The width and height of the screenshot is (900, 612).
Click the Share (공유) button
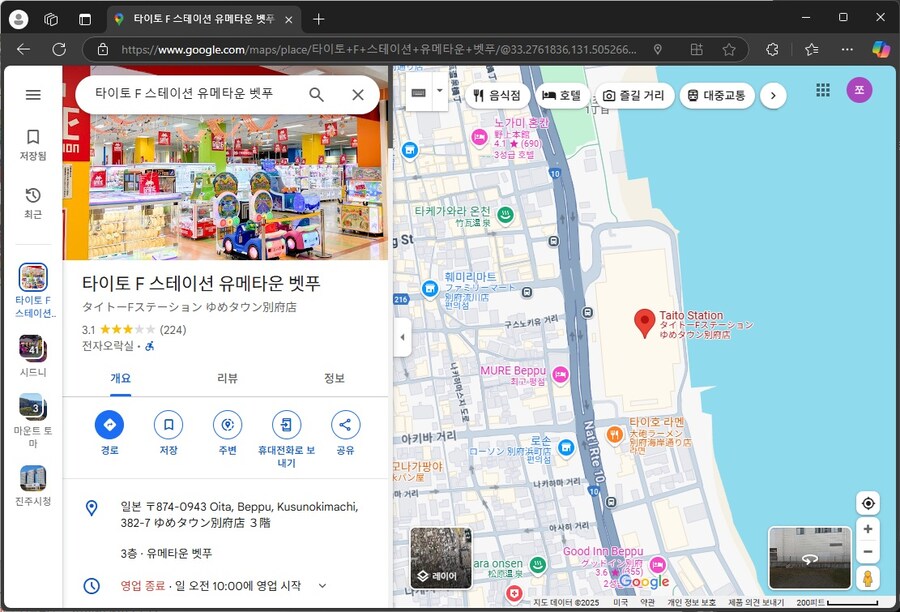click(x=346, y=433)
